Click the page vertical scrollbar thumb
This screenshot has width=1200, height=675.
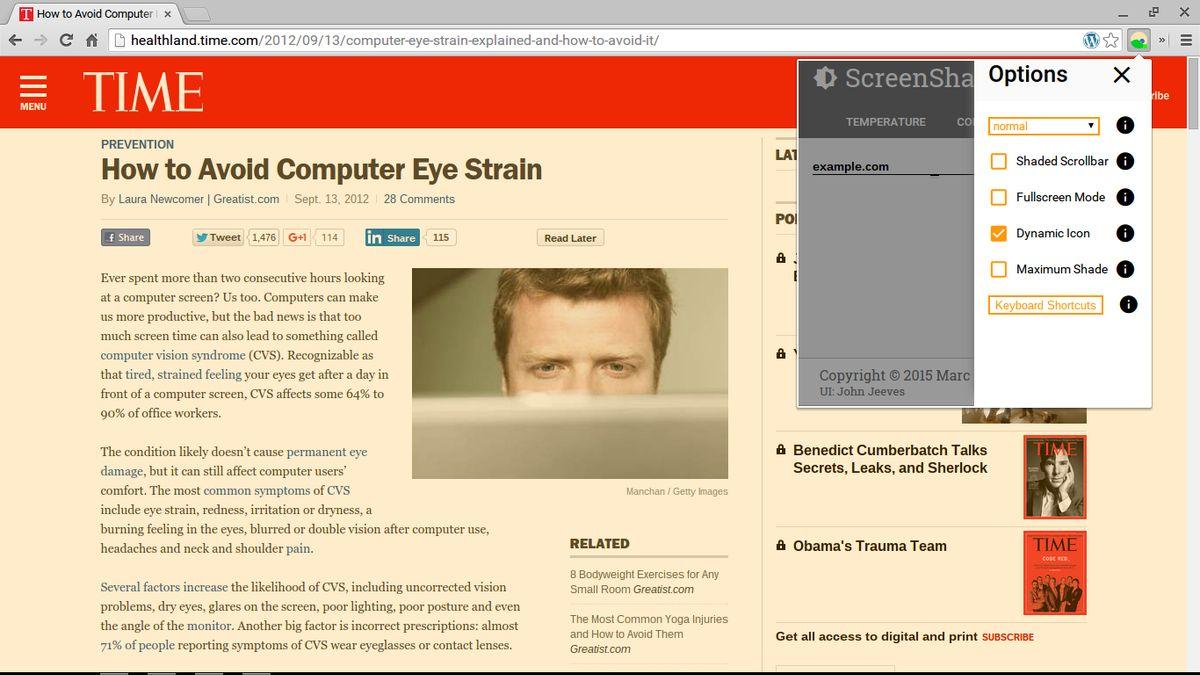[x=1193, y=95]
